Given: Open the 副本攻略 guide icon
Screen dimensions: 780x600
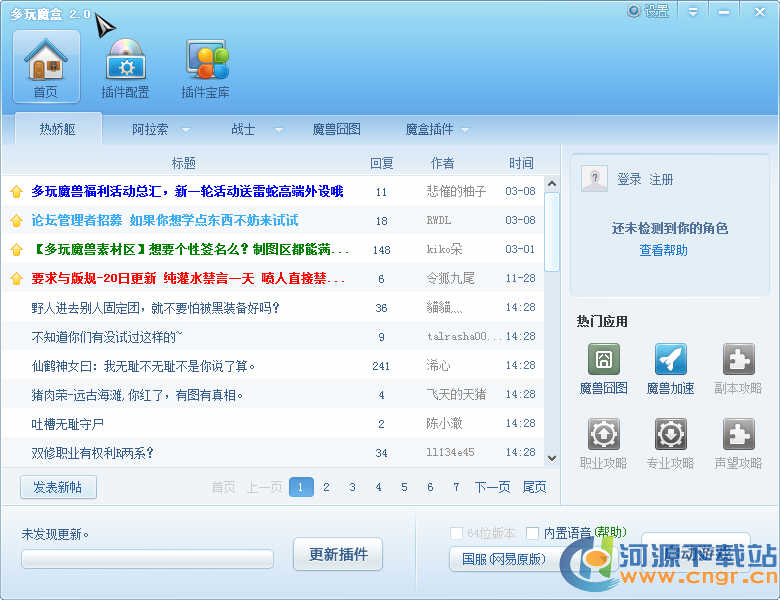Looking at the screenshot, I should click(x=738, y=360).
